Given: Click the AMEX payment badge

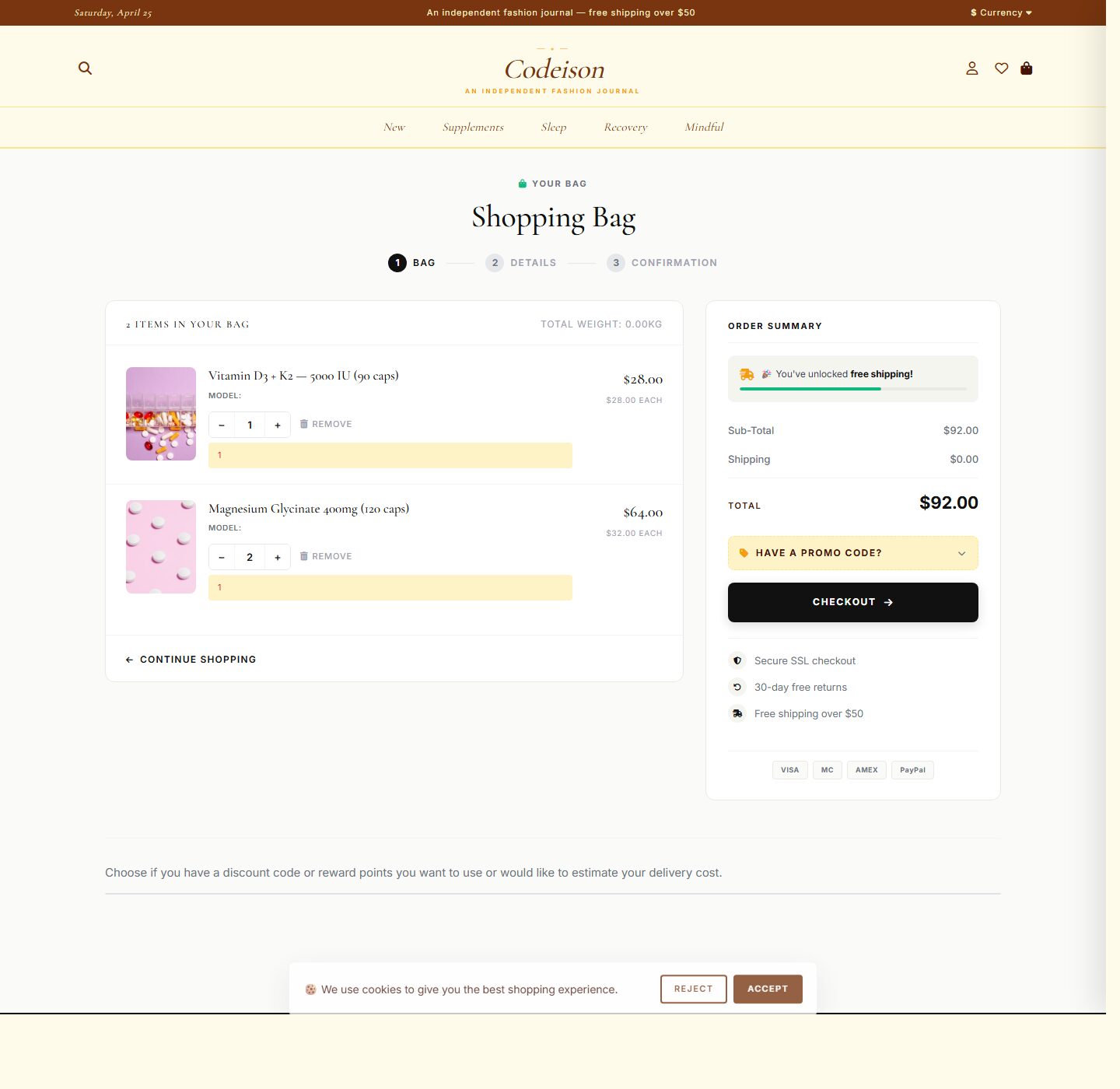Looking at the screenshot, I should click(x=866, y=770).
